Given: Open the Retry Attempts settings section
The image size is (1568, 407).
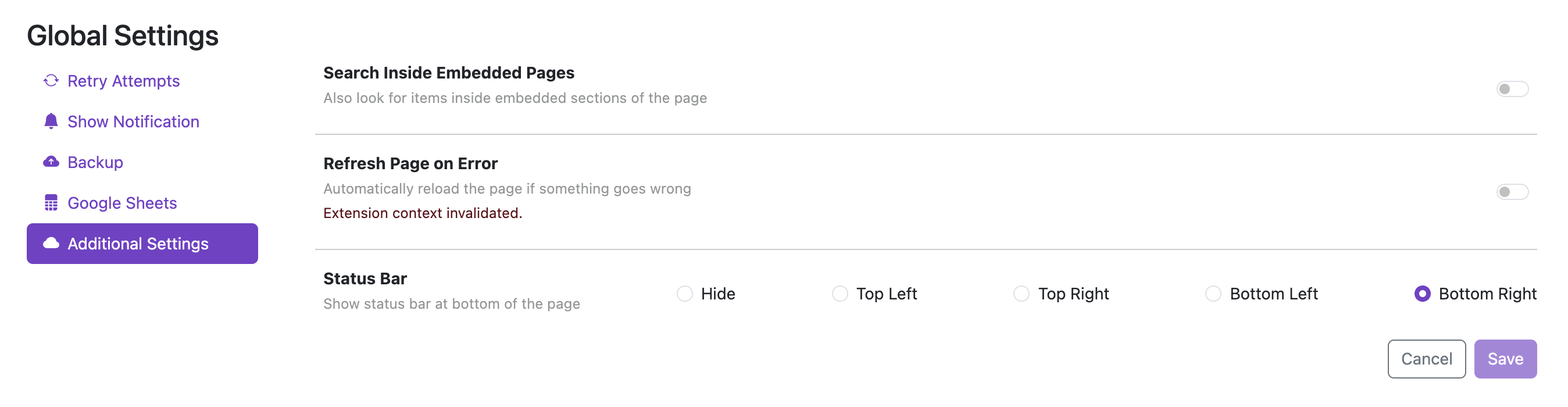Looking at the screenshot, I should [x=124, y=81].
